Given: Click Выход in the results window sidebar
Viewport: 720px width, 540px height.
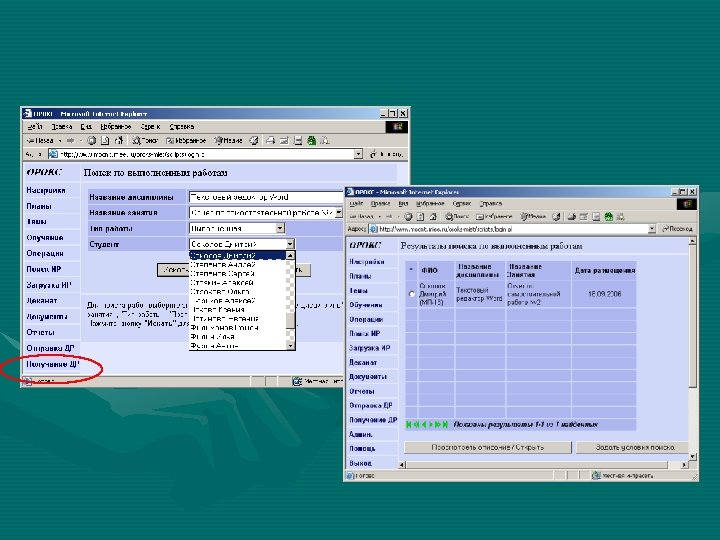Looking at the screenshot, I should tap(360, 463).
